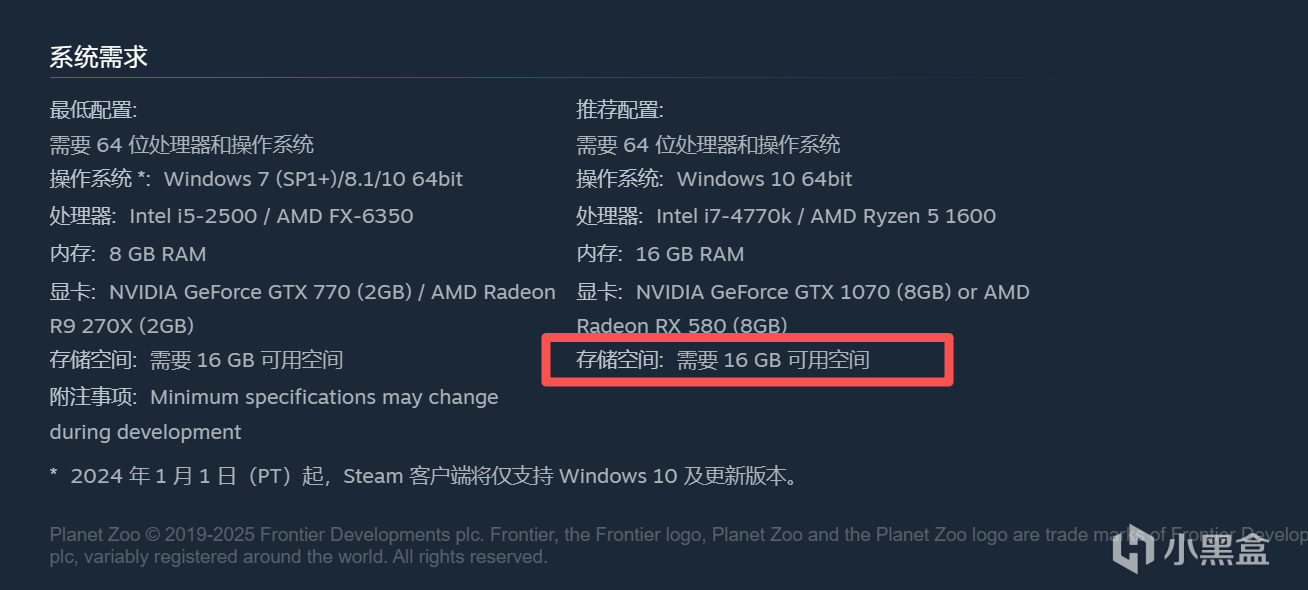1308x590 pixels.
Task: Click the Radeon RX 580 (8GB) text
Action: [x=682, y=326]
